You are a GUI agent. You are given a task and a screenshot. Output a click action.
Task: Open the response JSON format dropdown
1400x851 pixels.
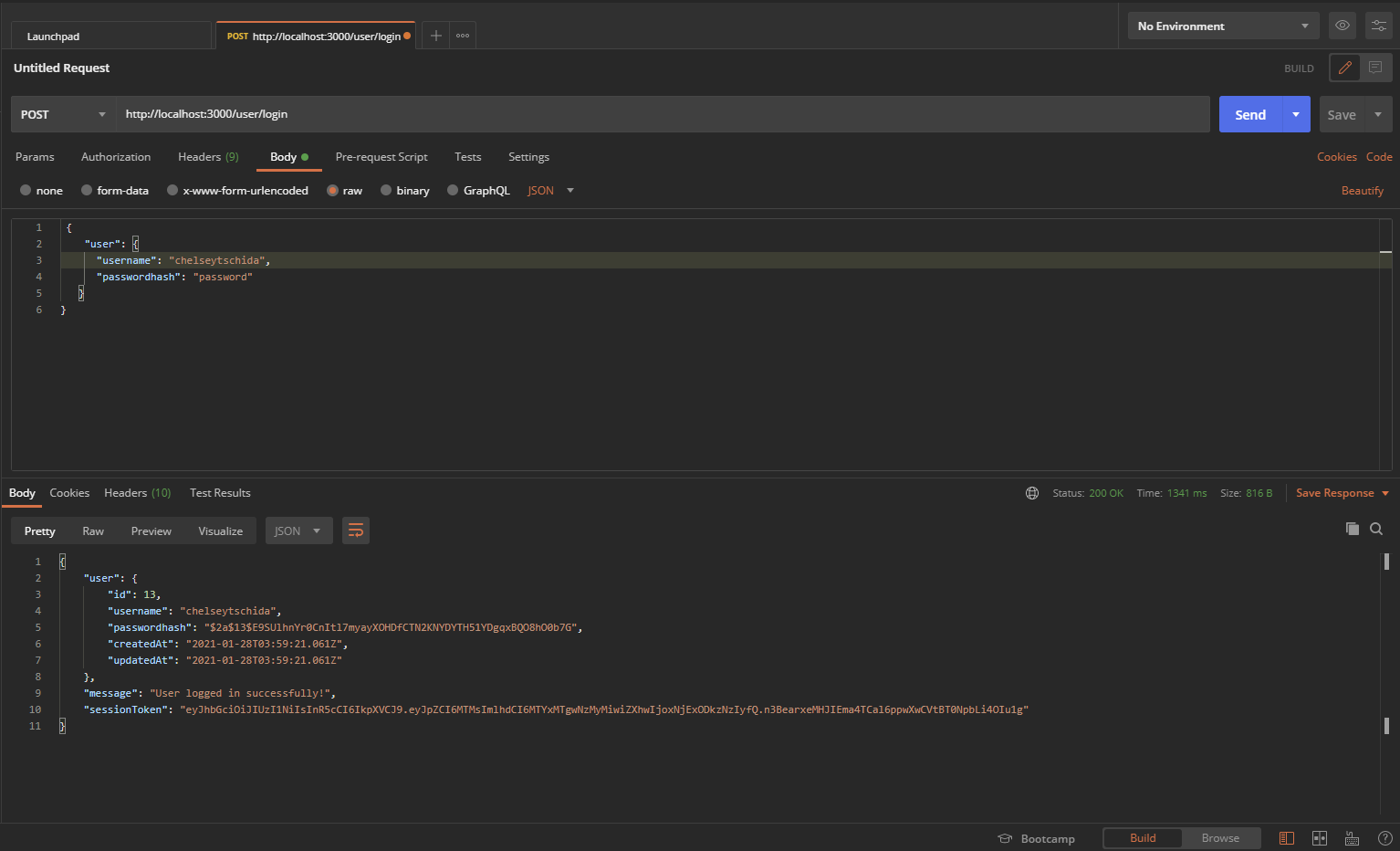click(298, 531)
